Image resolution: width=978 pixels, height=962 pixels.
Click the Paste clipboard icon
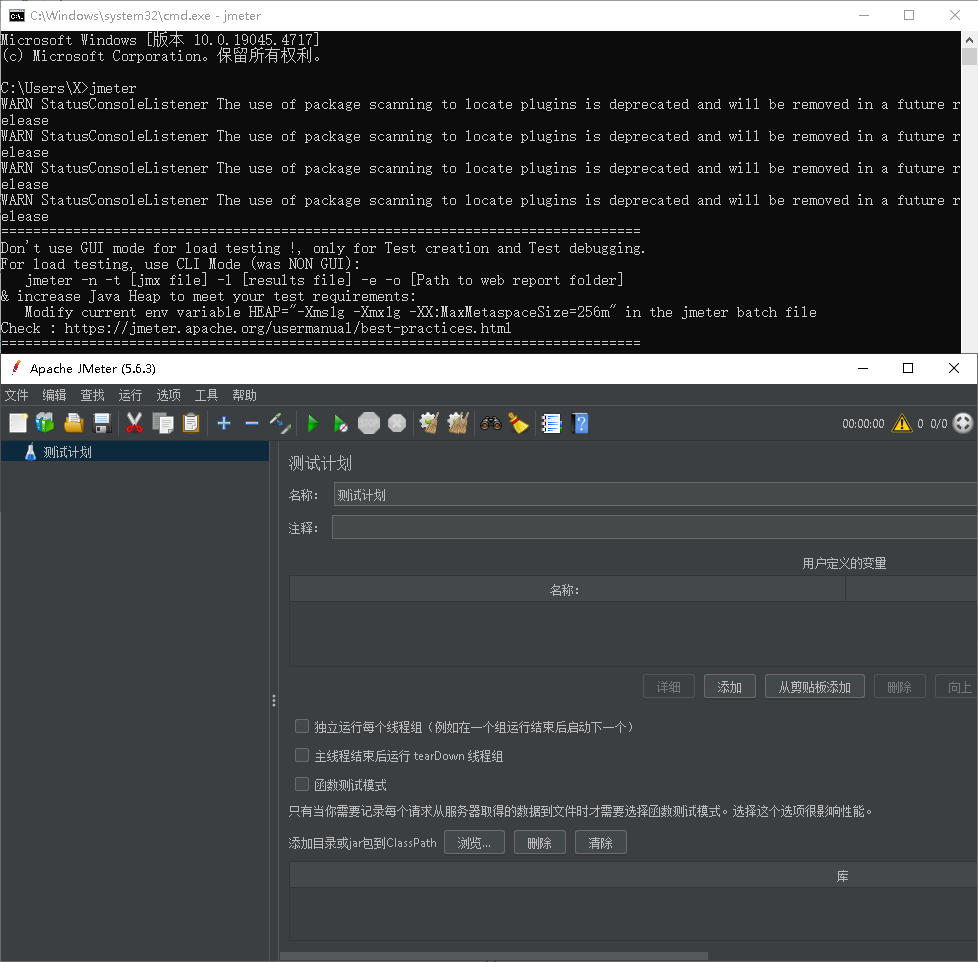point(191,424)
